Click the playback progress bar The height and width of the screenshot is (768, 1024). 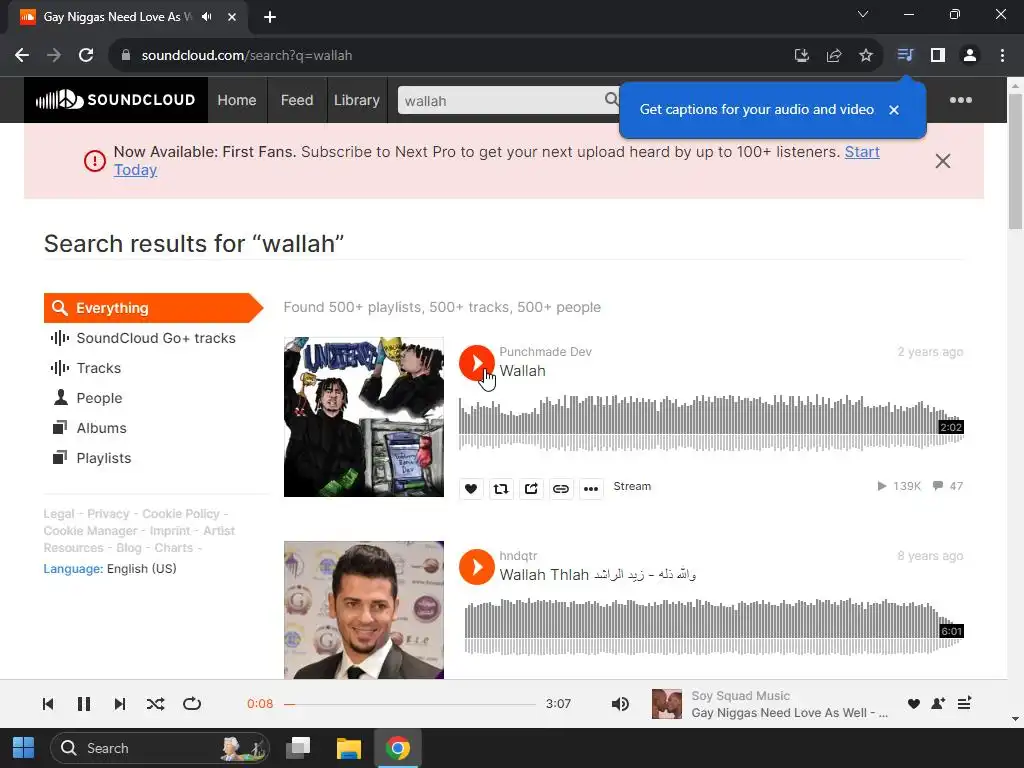[410, 704]
